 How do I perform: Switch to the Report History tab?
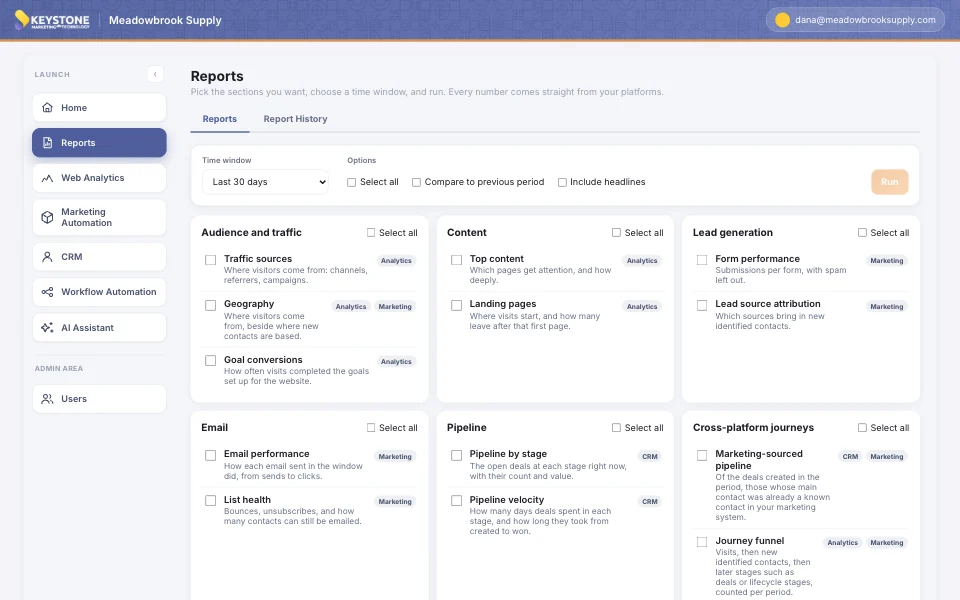pos(295,119)
